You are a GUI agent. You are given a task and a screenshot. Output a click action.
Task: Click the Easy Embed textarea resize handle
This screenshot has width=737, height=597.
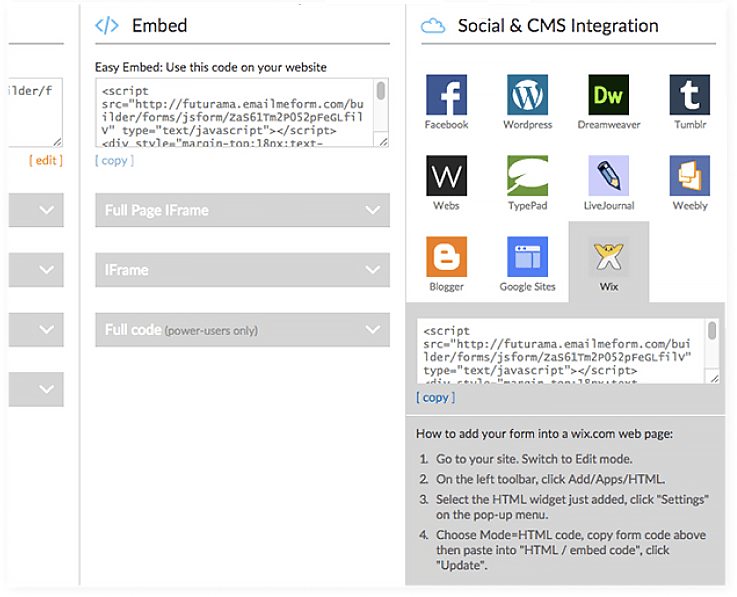pos(384,142)
